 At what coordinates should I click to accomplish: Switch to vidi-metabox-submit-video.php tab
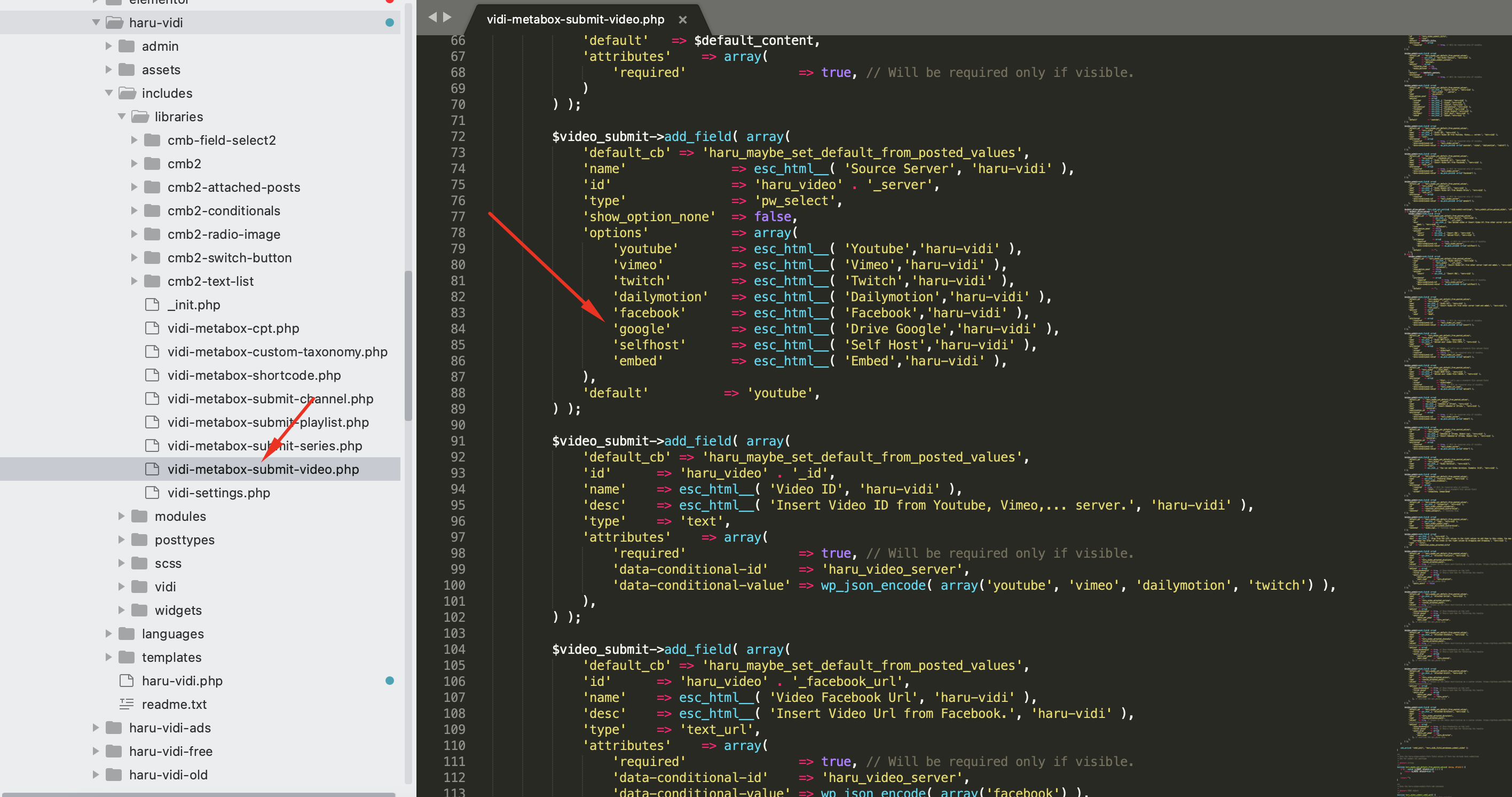pyautogui.click(x=575, y=19)
